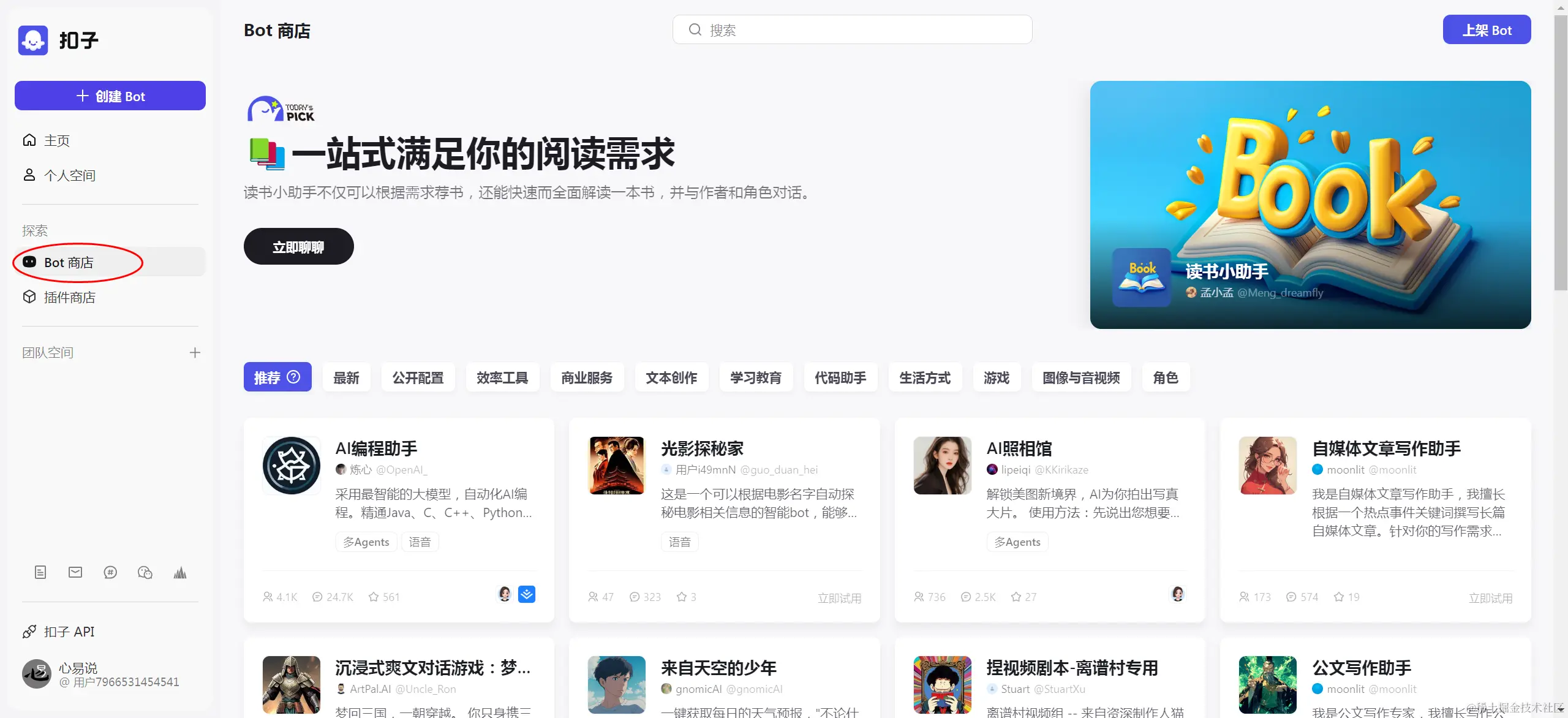The height and width of the screenshot is (718, 1568).
Task: Select the 代码助手 category tab
Action: [x=840, y=377]
